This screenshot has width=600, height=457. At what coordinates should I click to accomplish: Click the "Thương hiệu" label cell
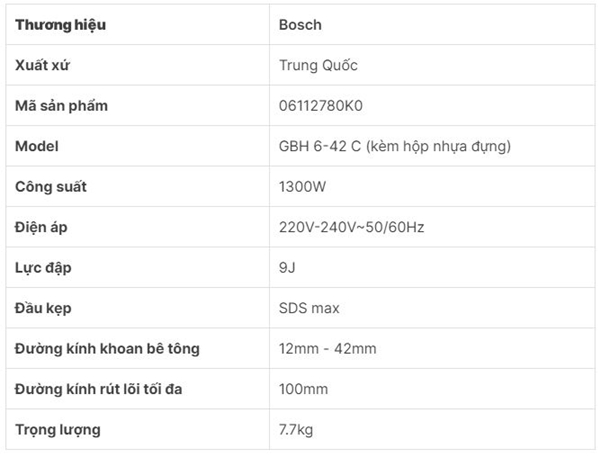[x=60, y=24]
